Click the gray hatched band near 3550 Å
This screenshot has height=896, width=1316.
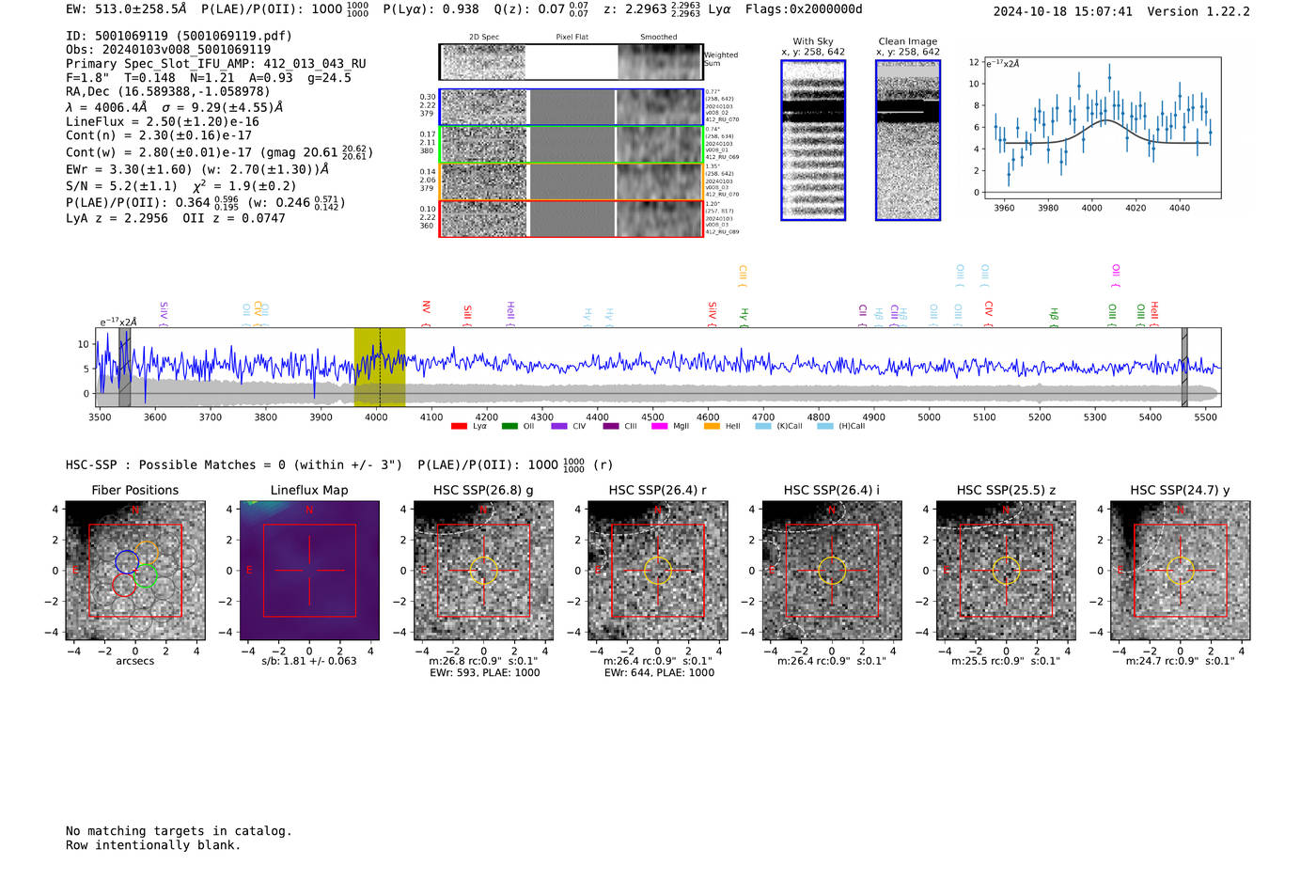tap(124, 368)
